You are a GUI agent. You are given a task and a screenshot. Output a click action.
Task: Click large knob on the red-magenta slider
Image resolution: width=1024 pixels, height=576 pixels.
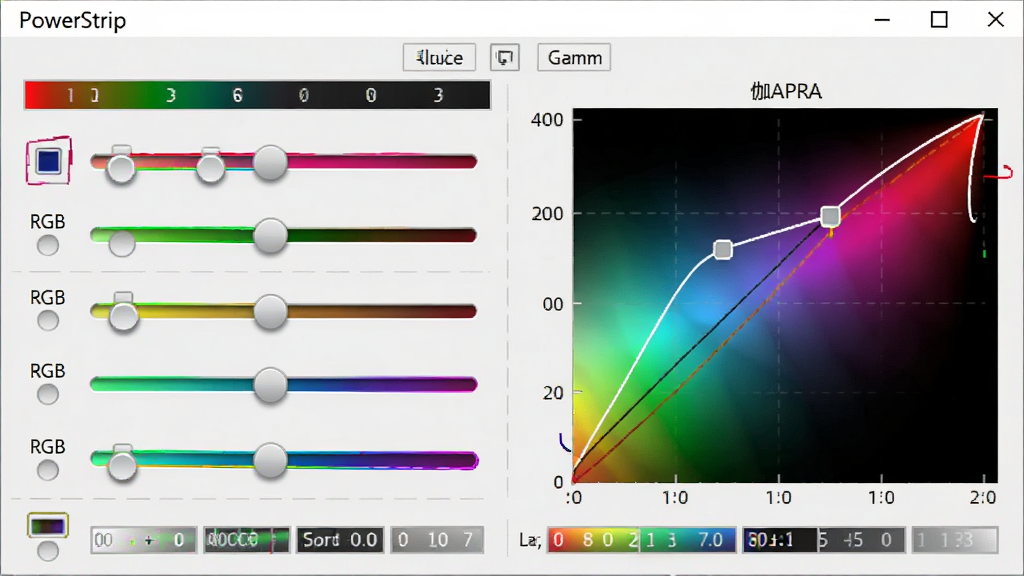point(270,163)
